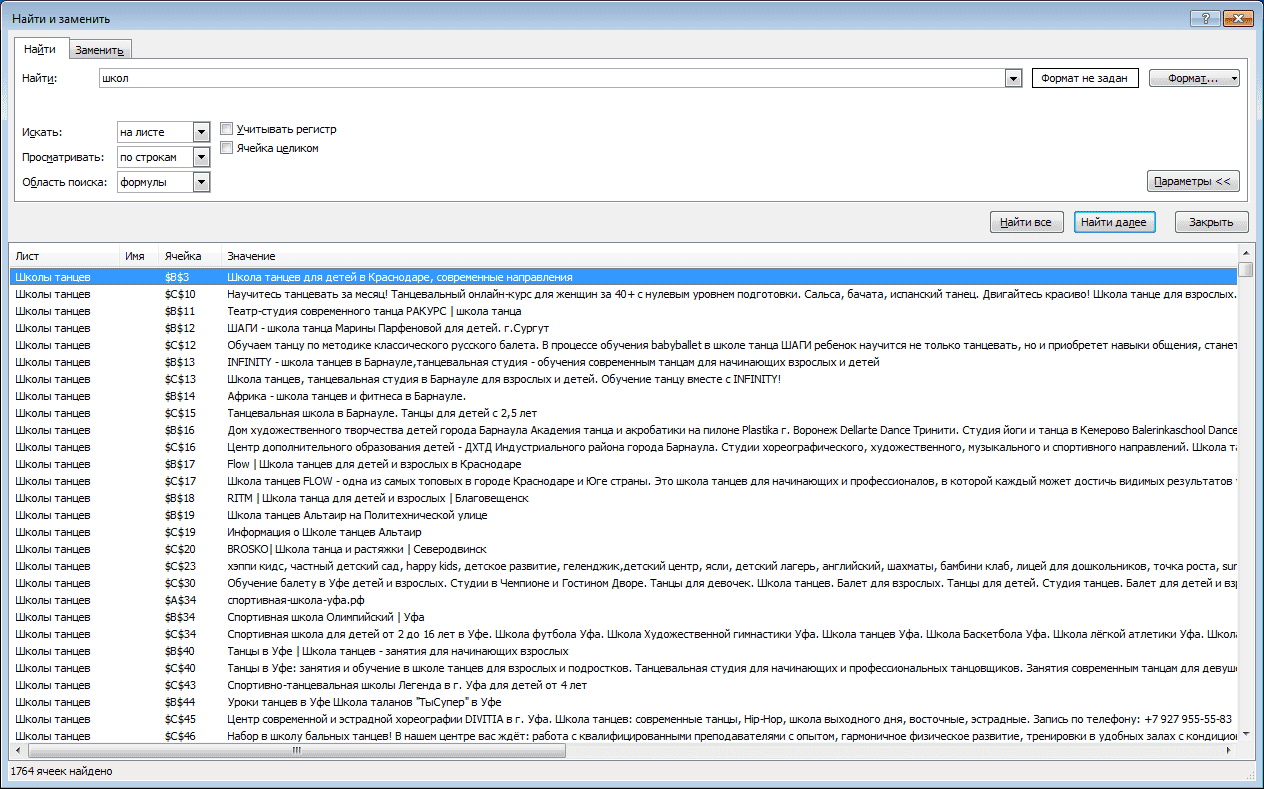
Task: Select result row $C$30 Обучение балету в Уфе
Action: click(623, 583)
